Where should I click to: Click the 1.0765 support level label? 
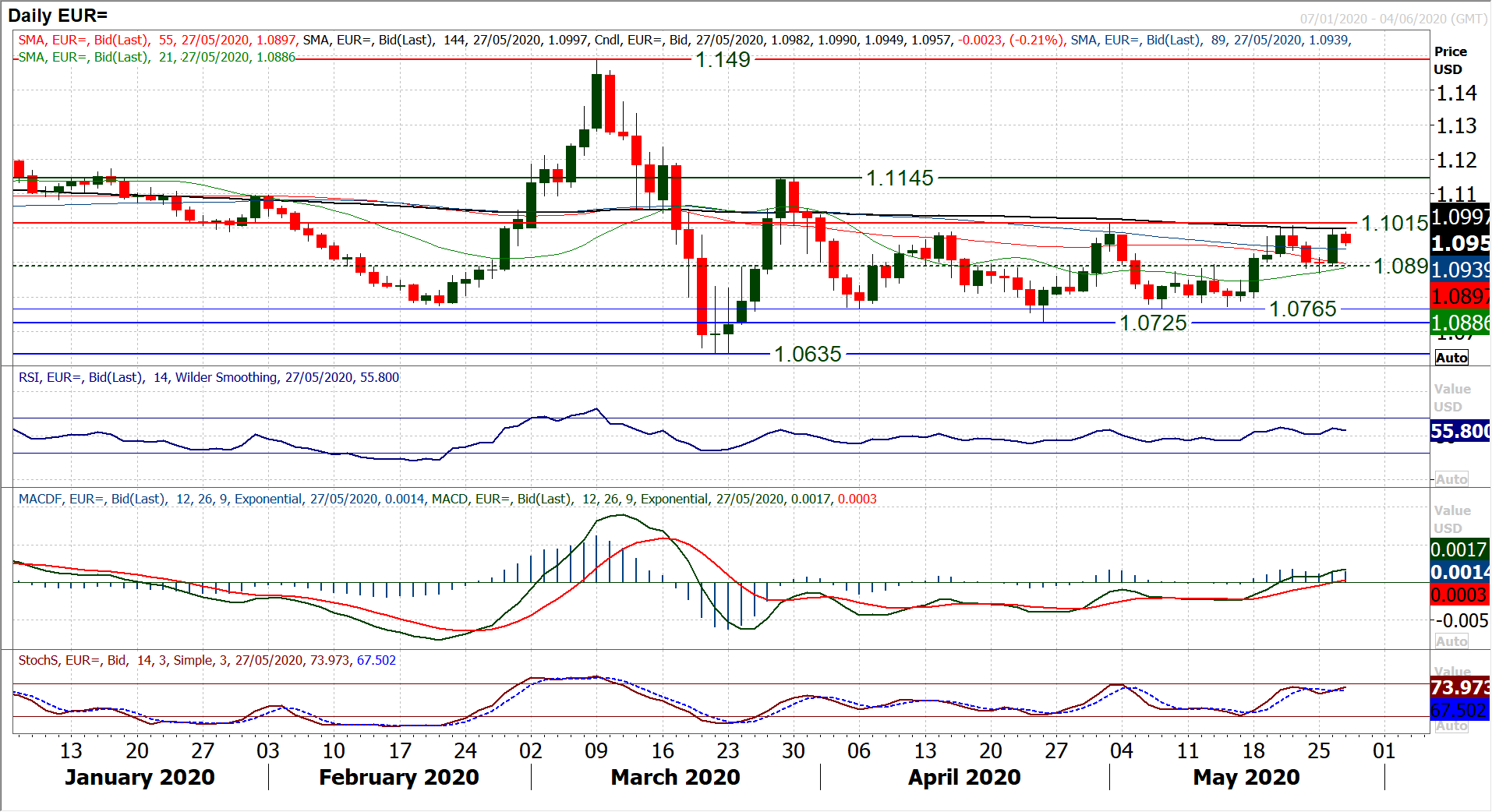(1303, 309)
